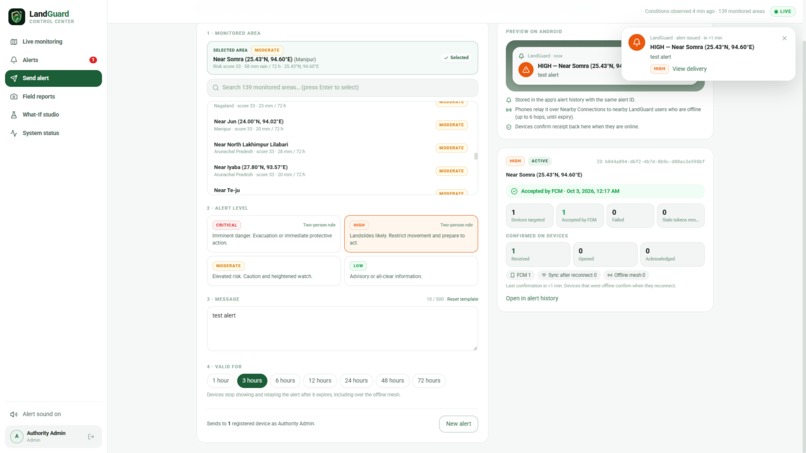Screen dimensions: 806x453
Task: Click Reset template link
Action: coord(462,299)
